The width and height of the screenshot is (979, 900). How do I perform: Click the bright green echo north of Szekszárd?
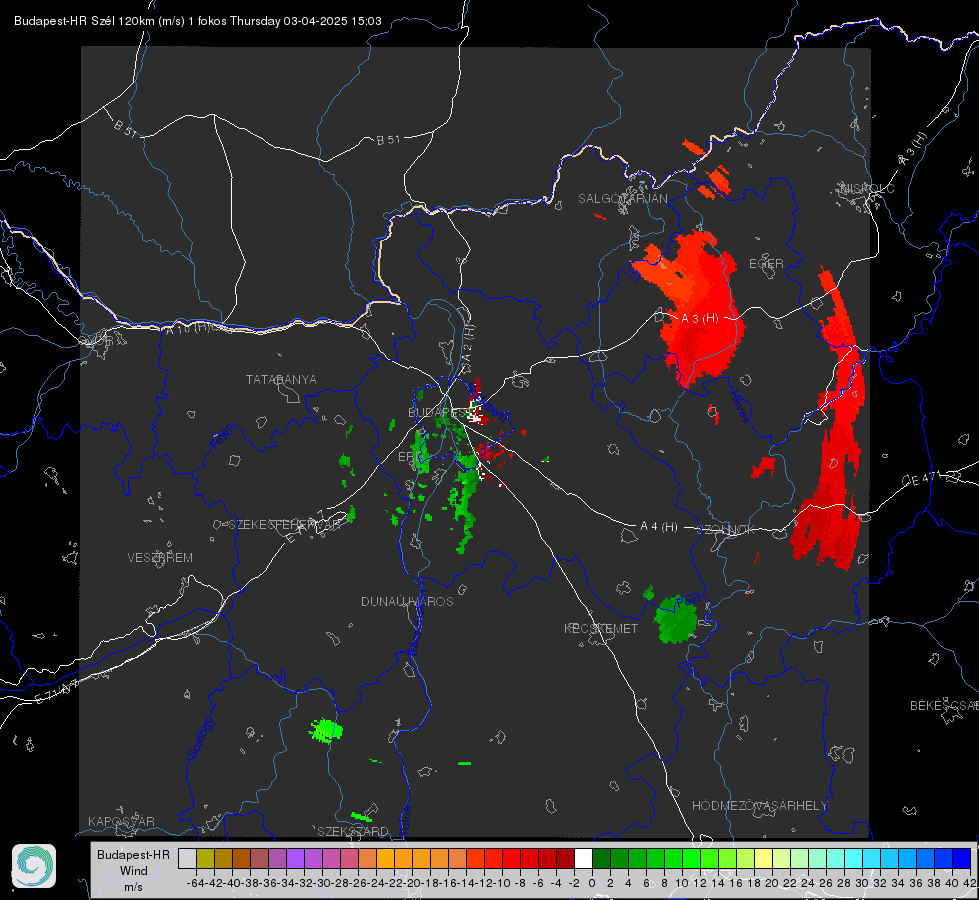(326, 730)
